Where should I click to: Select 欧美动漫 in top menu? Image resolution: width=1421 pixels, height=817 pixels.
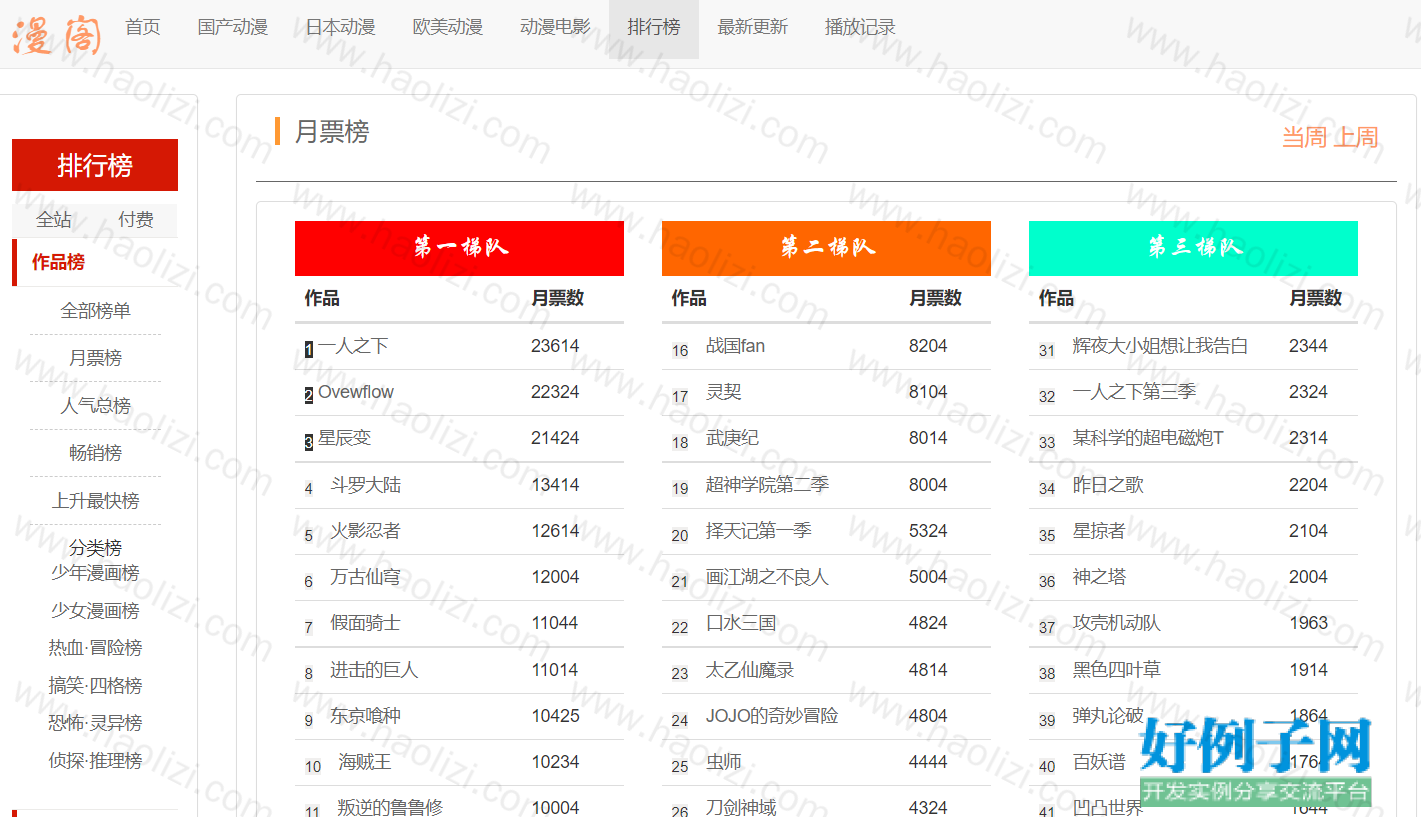[x=448, y=27]
